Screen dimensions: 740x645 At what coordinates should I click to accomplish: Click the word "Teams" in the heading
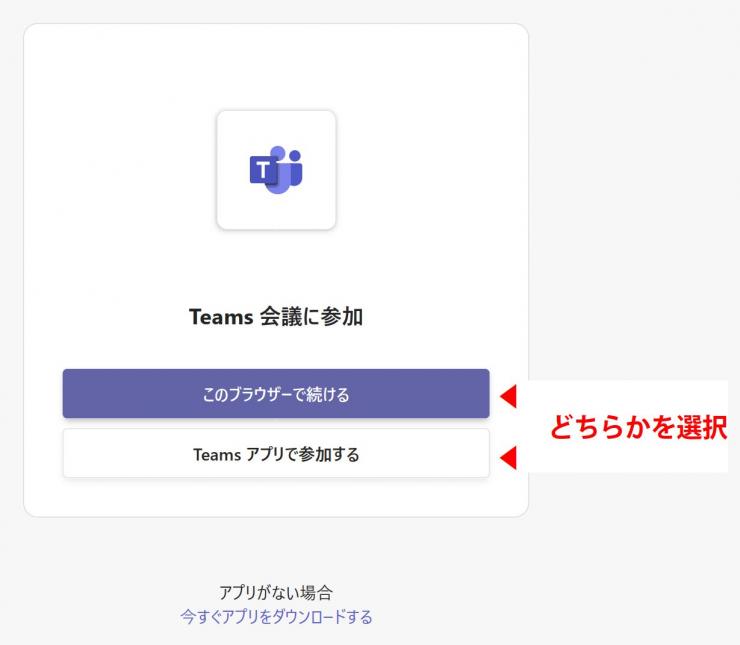218,318
